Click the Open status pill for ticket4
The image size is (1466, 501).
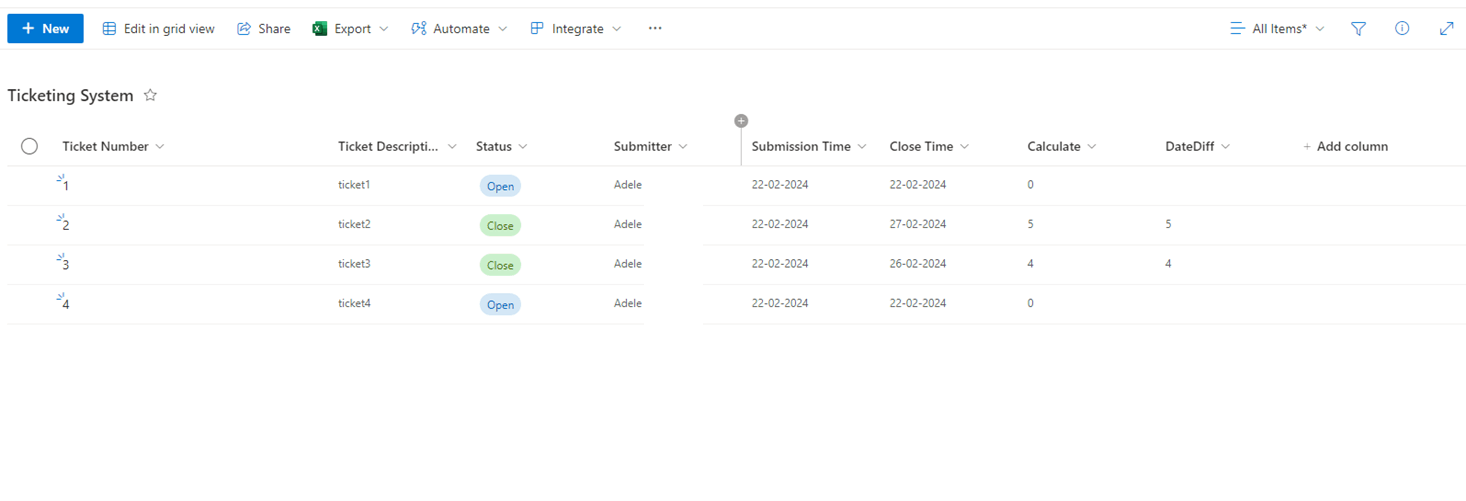point(500,305)
